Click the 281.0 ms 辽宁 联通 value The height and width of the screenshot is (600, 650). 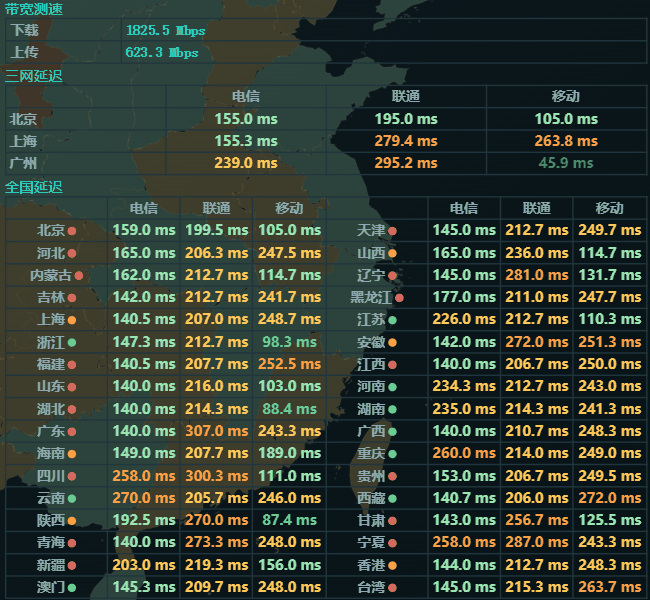click(x=537, y=275)
